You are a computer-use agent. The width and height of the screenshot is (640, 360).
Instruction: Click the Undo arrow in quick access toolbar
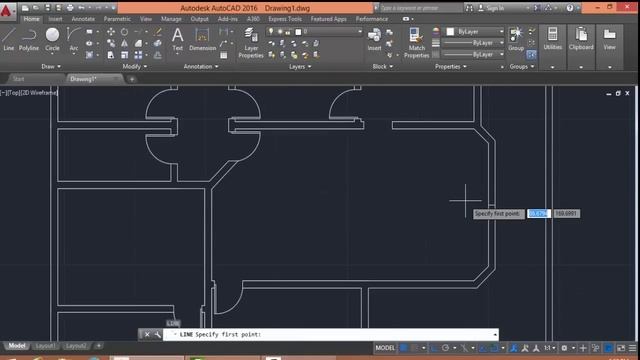[x=81, y=8]
